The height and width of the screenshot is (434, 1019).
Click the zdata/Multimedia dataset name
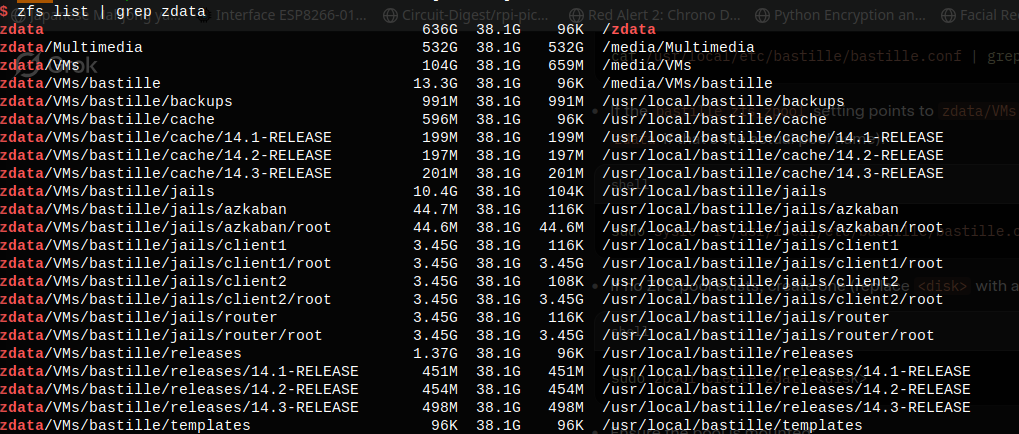coord(71,47)
